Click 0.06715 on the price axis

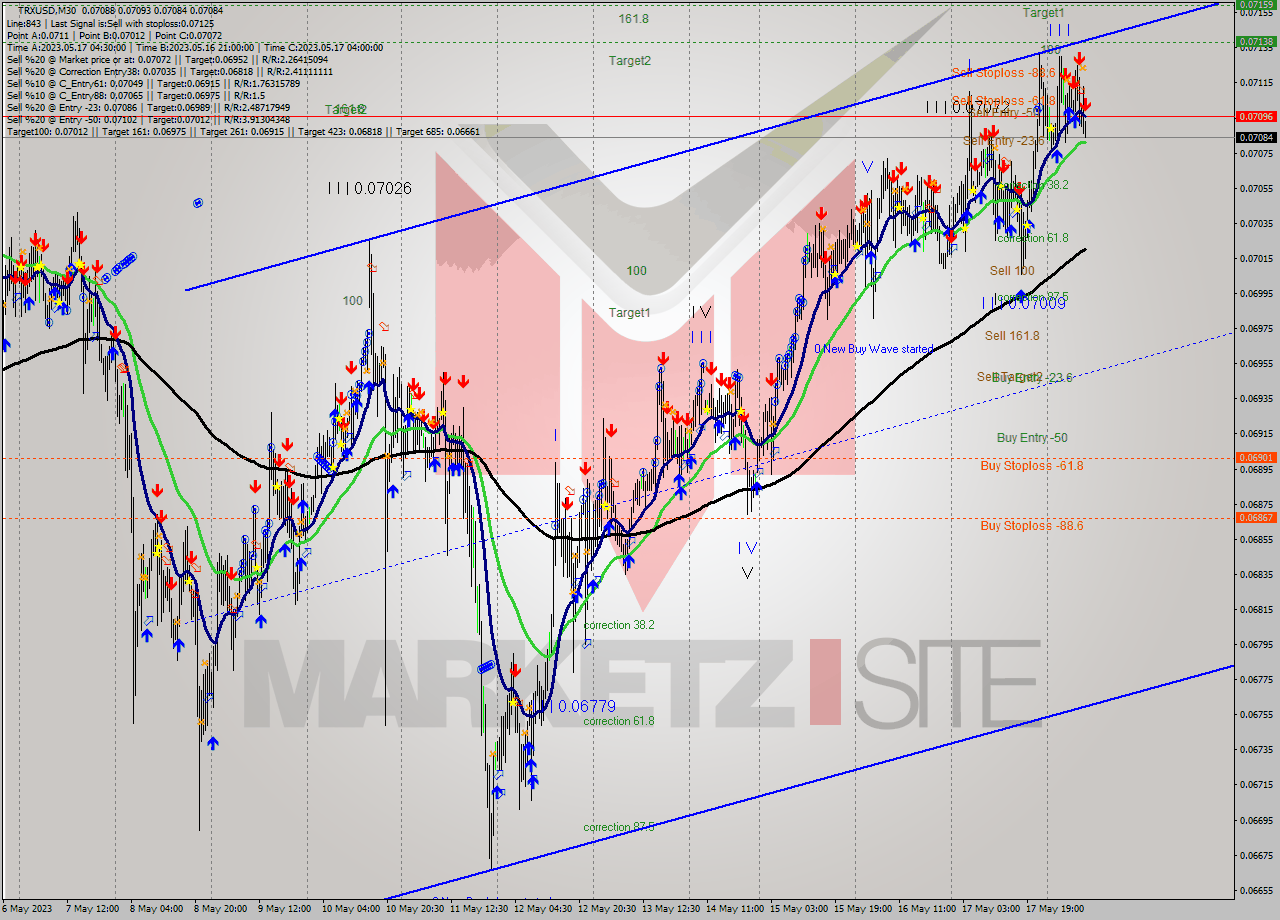1257,784
